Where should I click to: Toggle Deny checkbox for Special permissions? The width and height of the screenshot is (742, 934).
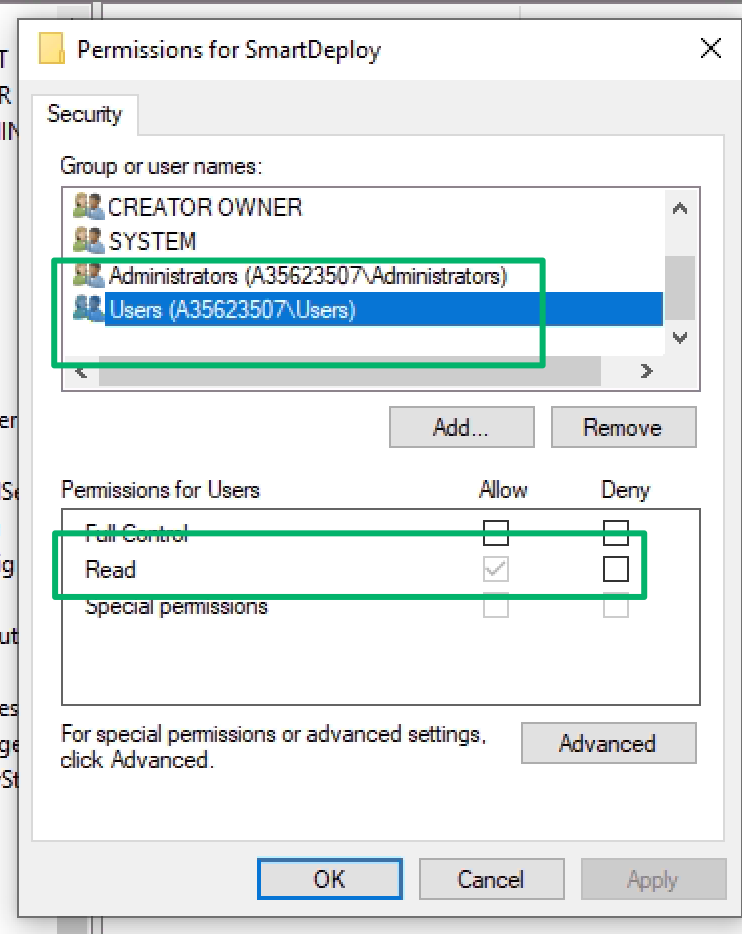pos(616,605)
